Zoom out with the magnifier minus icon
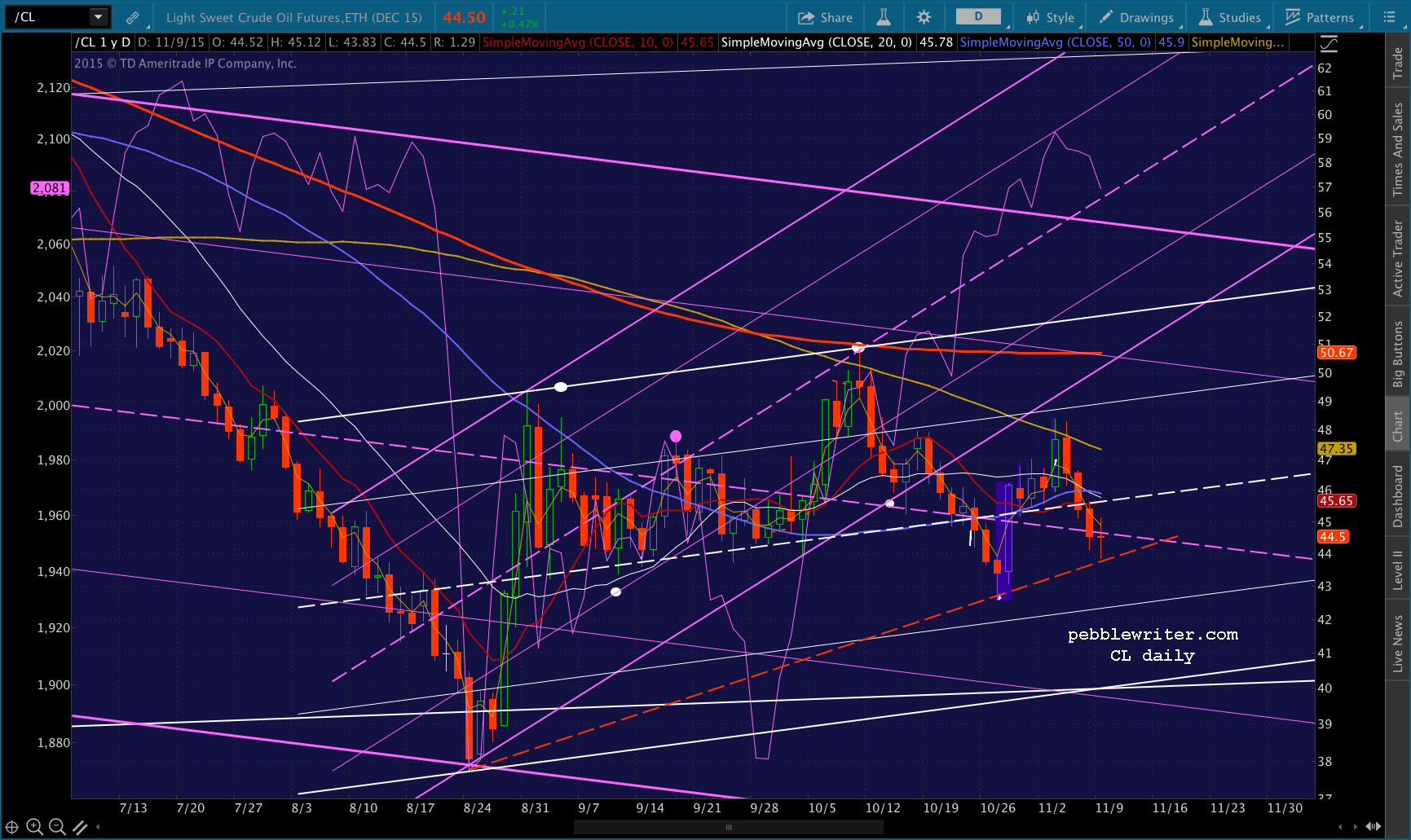The width and height of the screenshot is (1411, 840). tap(57, 827)
